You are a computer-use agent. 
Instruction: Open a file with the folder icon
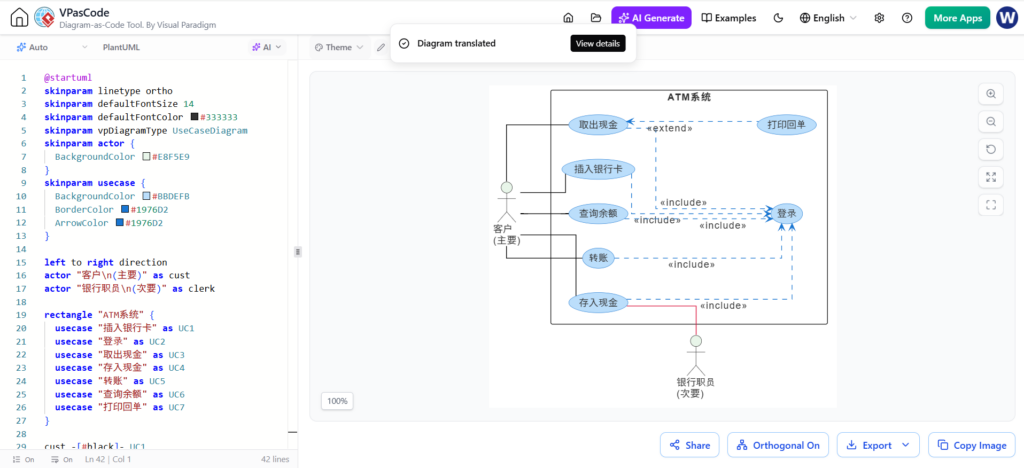coord(595,18)
